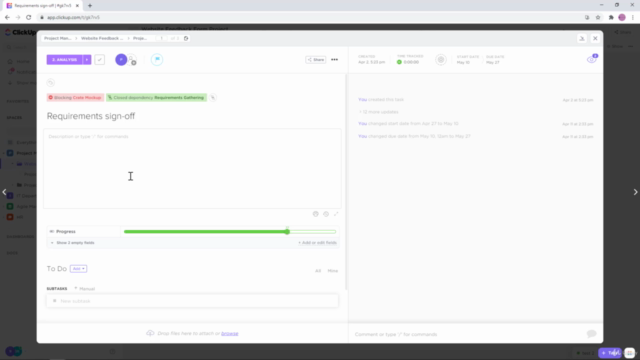Mark task complete with the checkmark box
The width and height of the screenshot is (640, 360).
click(x=100, y=60)
